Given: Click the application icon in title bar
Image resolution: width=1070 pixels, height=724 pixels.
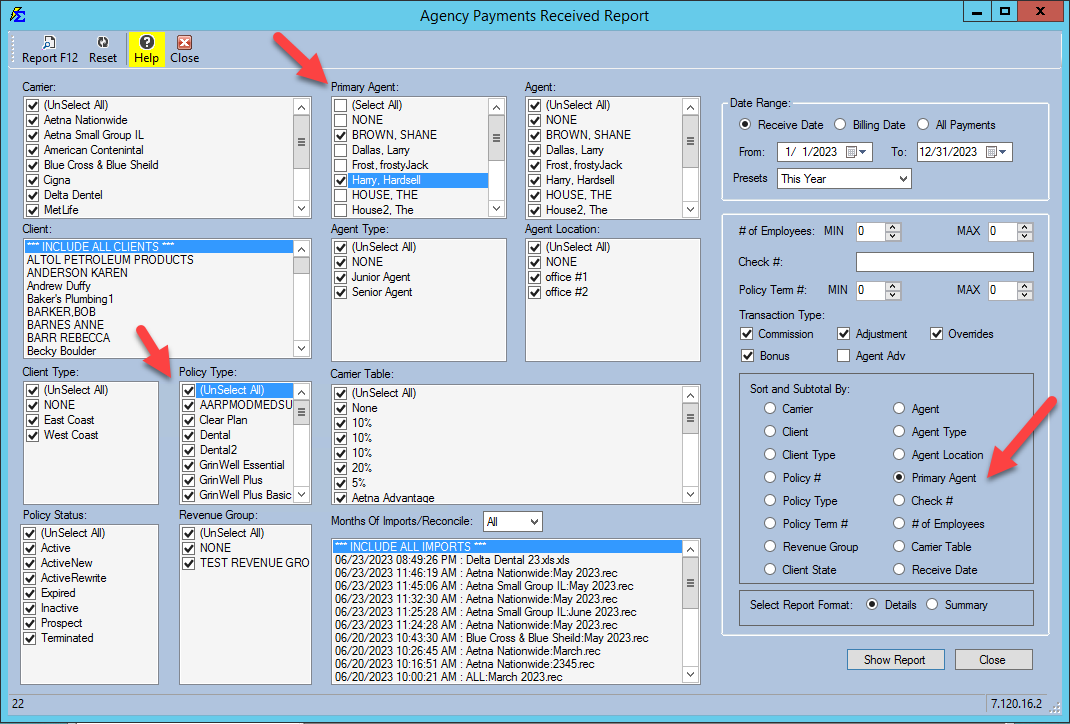Looking at the screenshot, I should [17, 15].
